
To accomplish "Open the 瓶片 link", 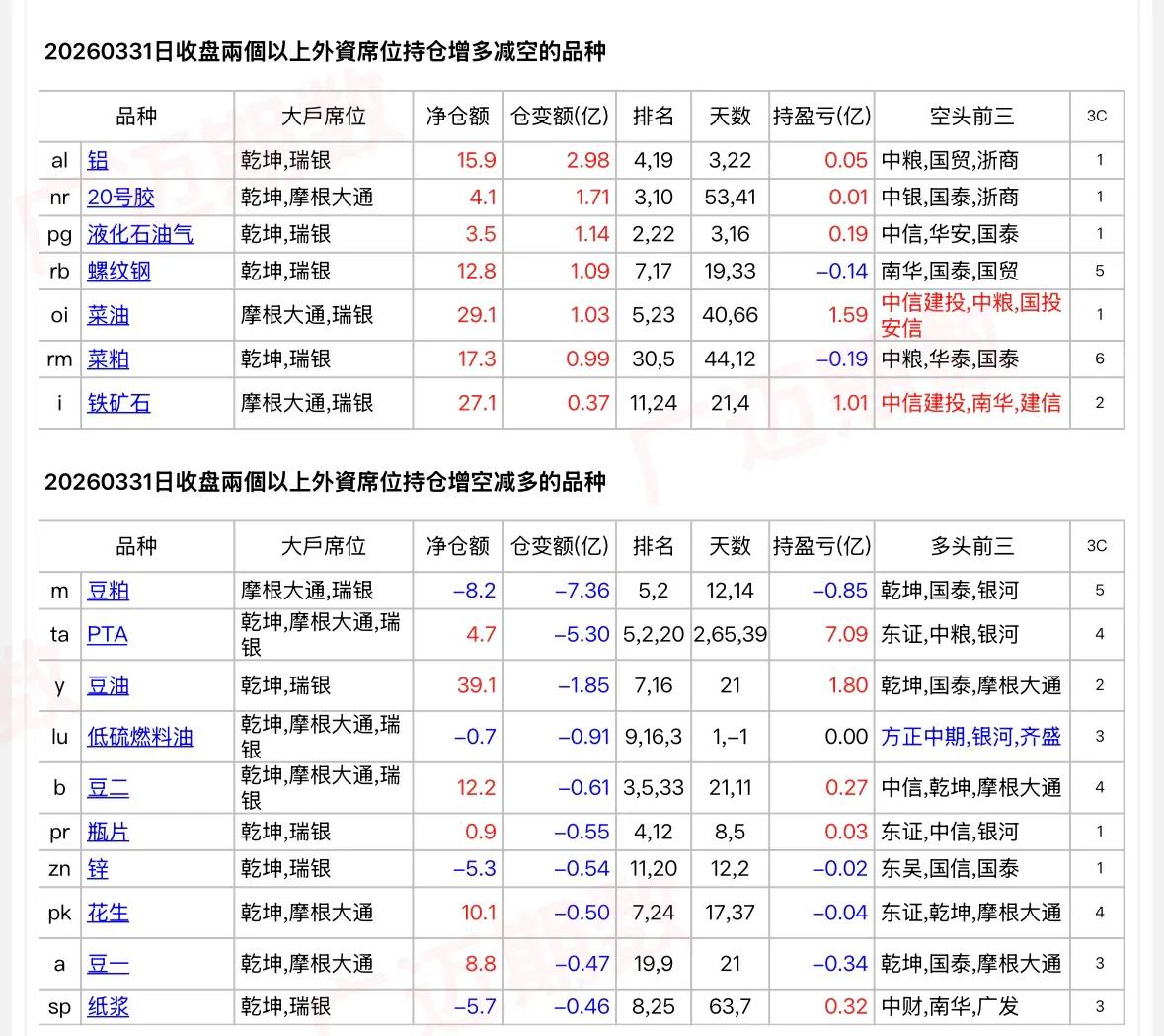I will [x=108, y=832].
